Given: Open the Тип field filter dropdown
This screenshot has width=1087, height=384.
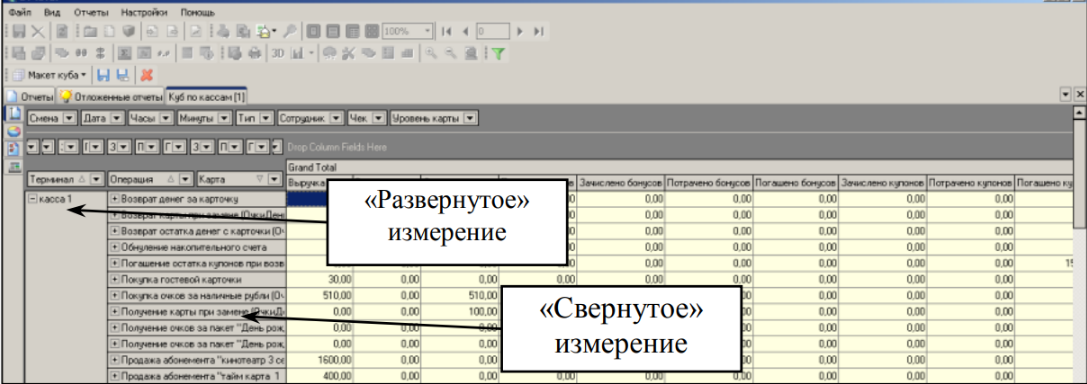Looking at the screenshot, I should click(x=266, y=118).
